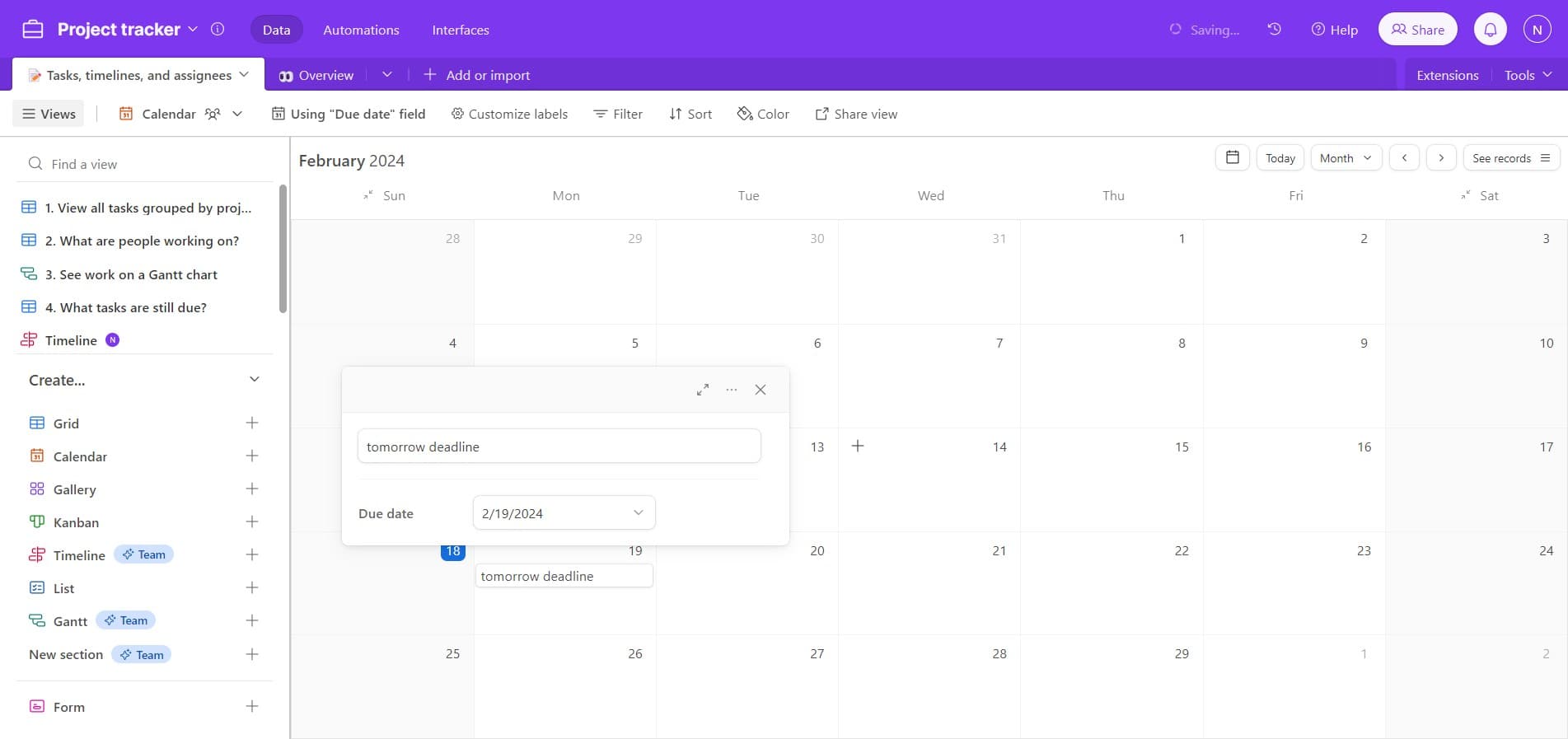1568x739 pixels.
Task: Add a new Calendar view plus
Action: point(252,456)
